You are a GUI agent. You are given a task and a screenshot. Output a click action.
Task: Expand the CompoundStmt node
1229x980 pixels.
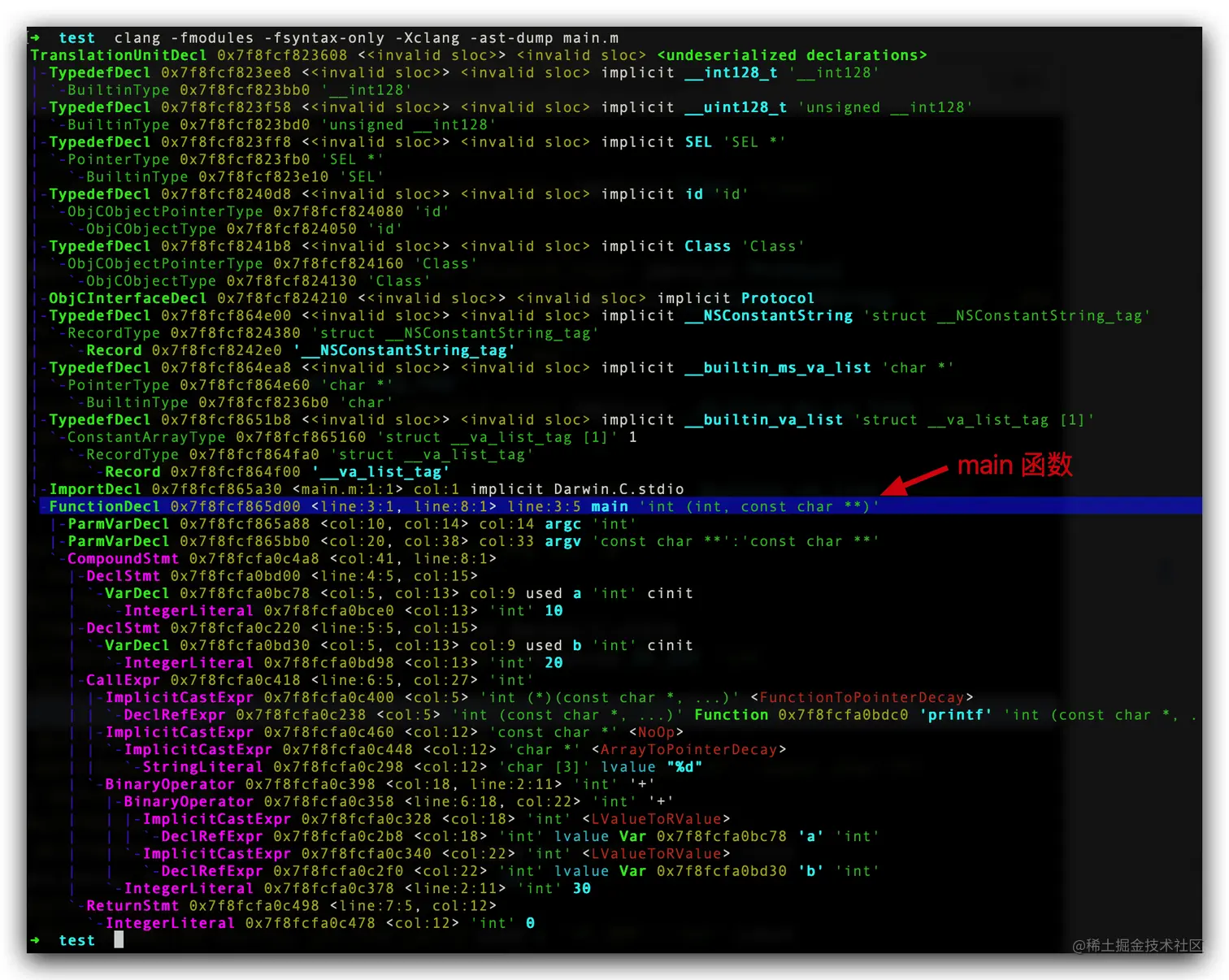122,558
